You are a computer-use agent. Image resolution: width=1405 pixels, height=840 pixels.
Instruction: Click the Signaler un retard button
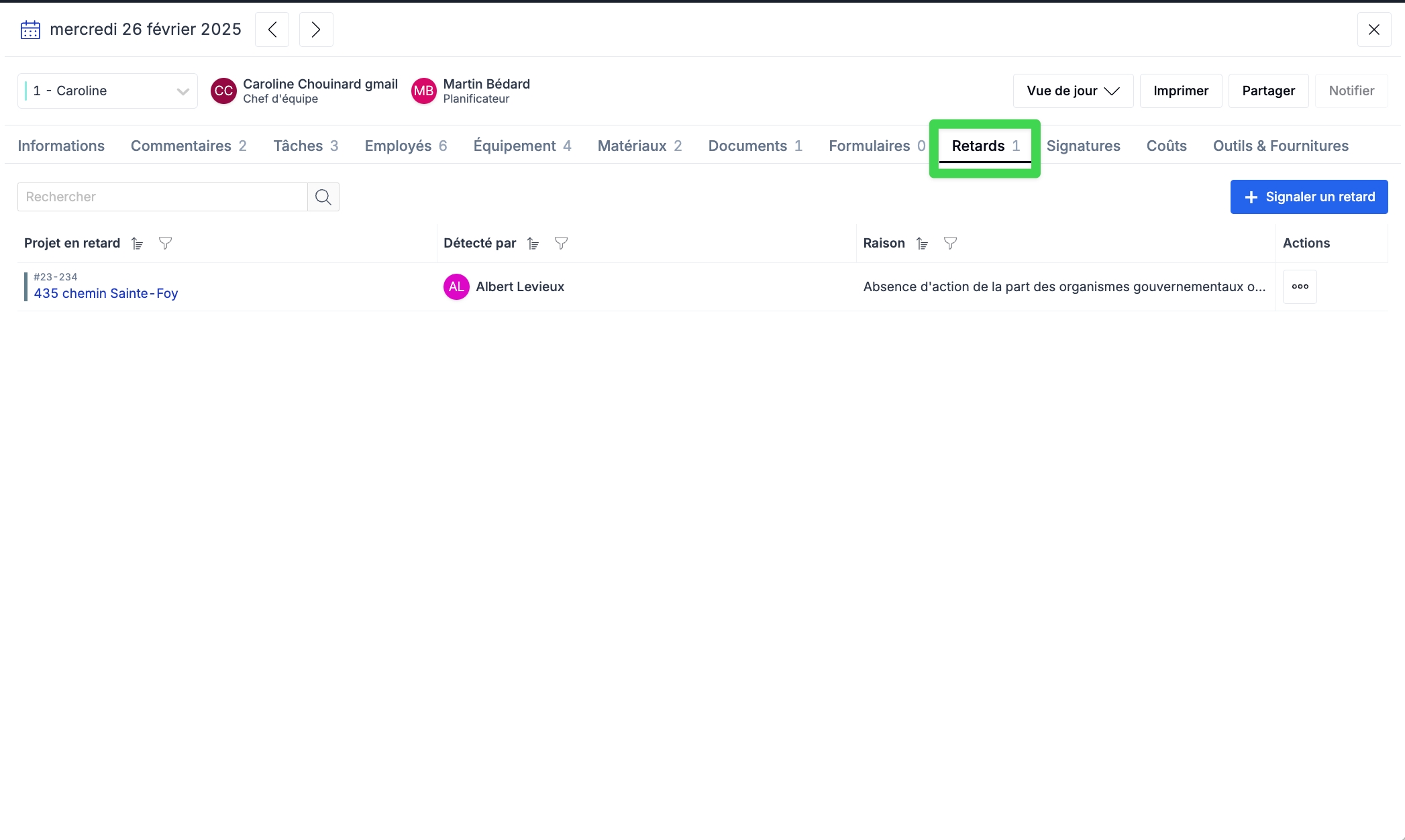pos(1308,197)
